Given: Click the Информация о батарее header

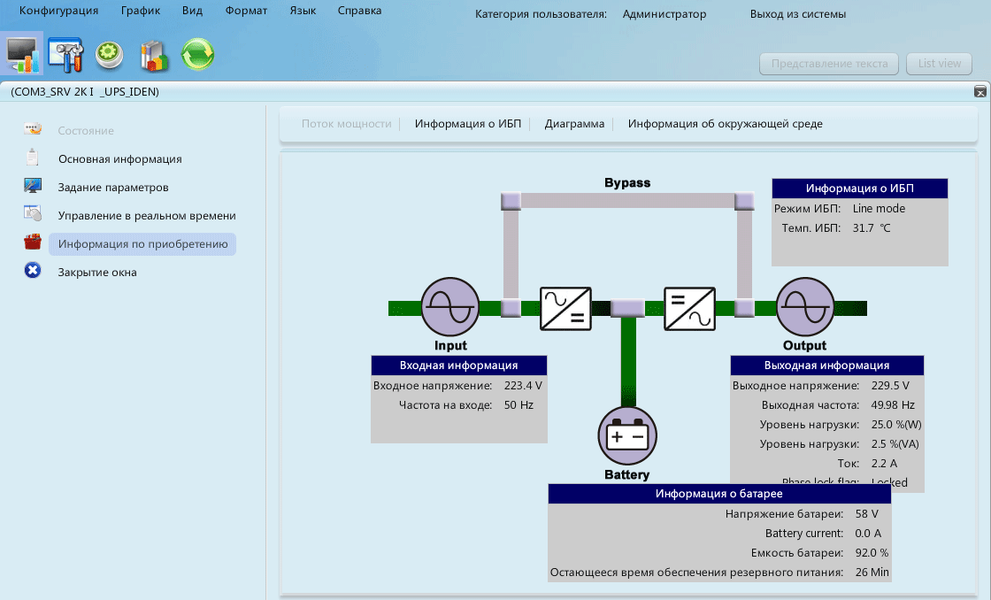Looking at the screenshot, I should [x=719, y=494].
